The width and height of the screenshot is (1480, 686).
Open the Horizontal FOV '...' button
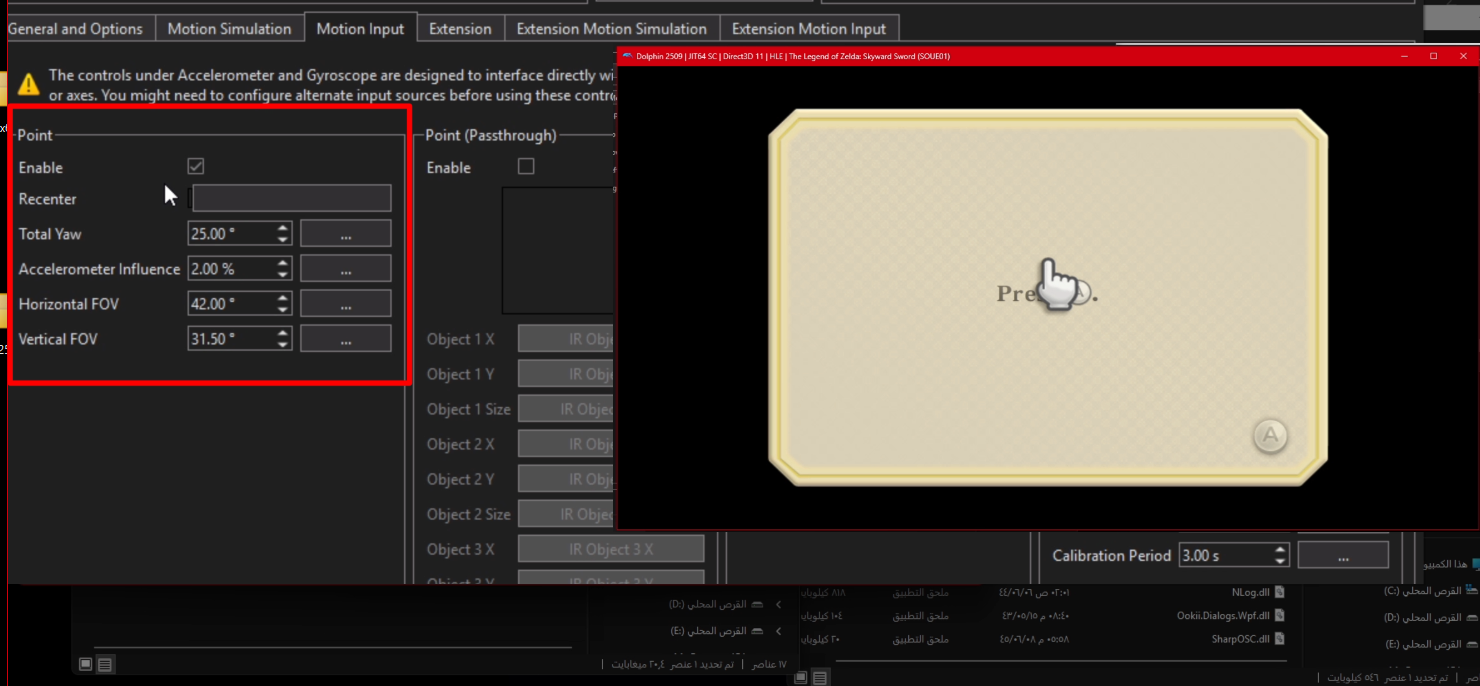pos(345,303)
